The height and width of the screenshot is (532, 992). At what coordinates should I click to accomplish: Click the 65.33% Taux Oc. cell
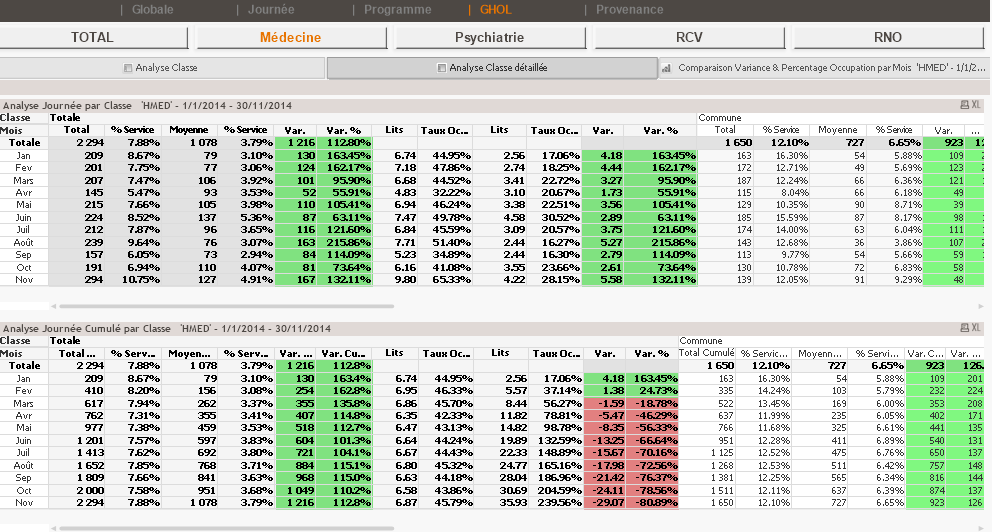click(x=444, y=280)
